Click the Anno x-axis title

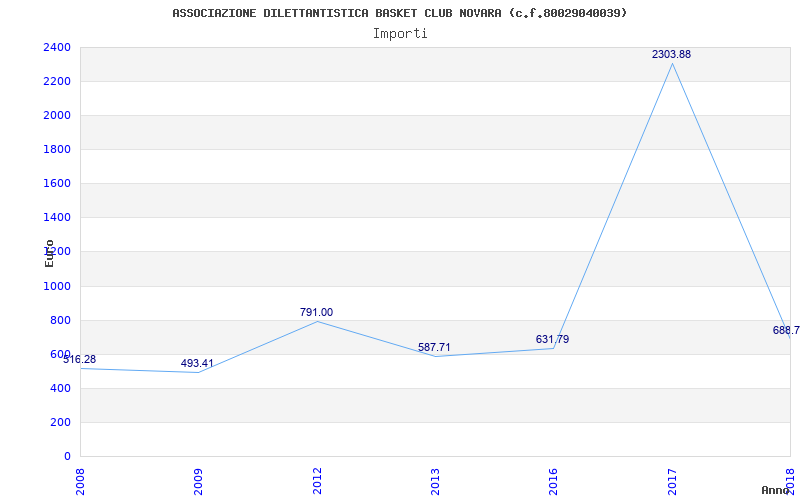(776, 490)
